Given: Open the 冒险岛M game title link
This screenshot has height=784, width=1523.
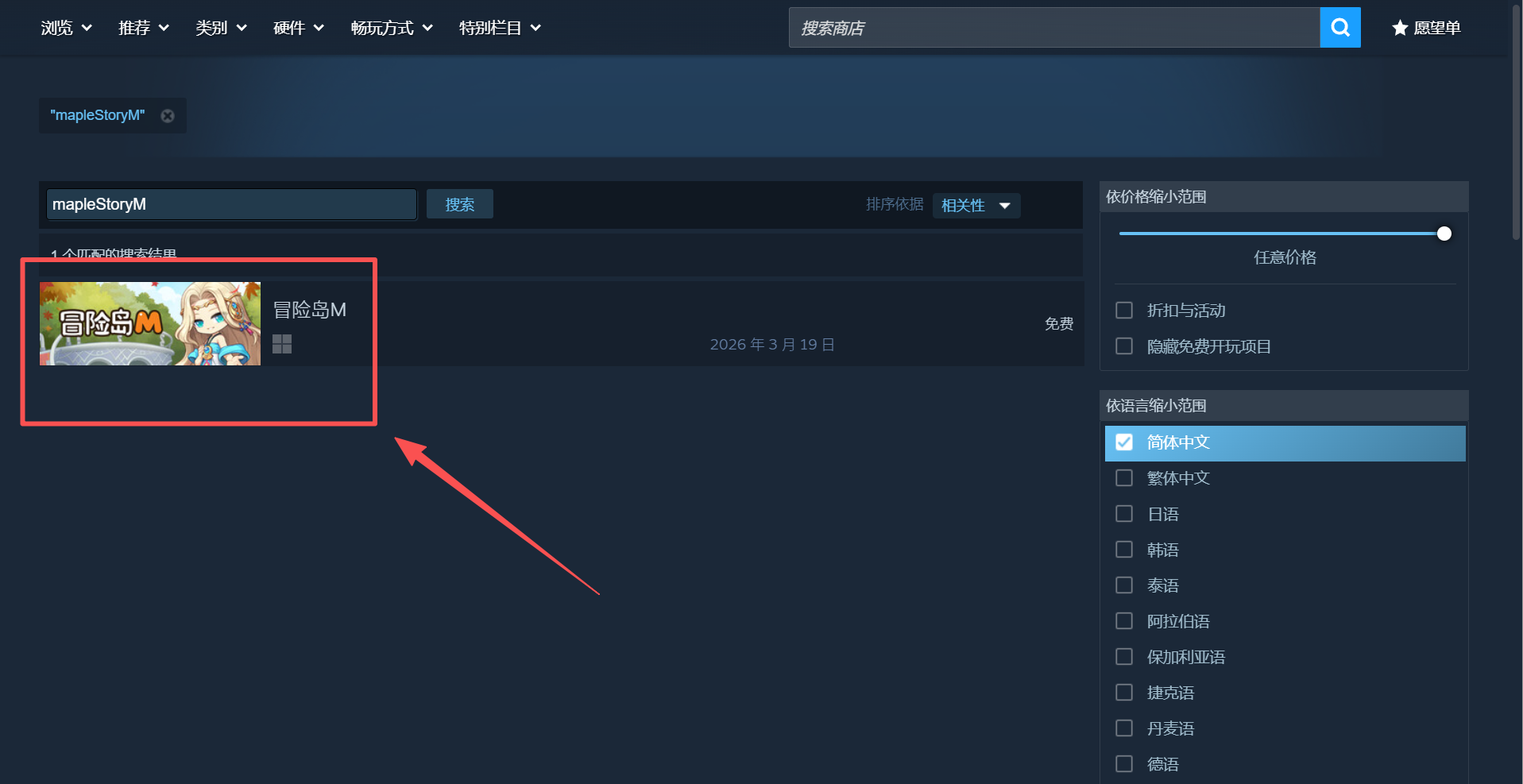Looking at the screenshot, I should tap(310, 310).
